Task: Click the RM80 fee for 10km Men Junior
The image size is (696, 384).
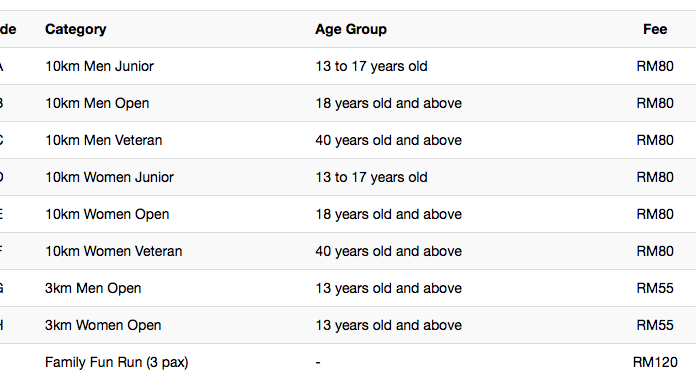Action: point(655,66)
